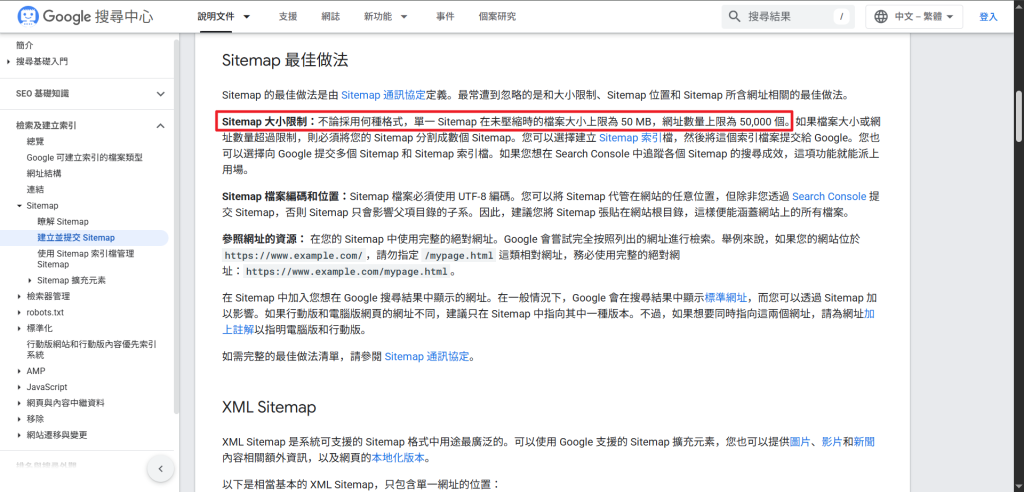Click the Sitemap 最佳做法 heading
The height and width of the screenshot is (492, 1024).
285,61
